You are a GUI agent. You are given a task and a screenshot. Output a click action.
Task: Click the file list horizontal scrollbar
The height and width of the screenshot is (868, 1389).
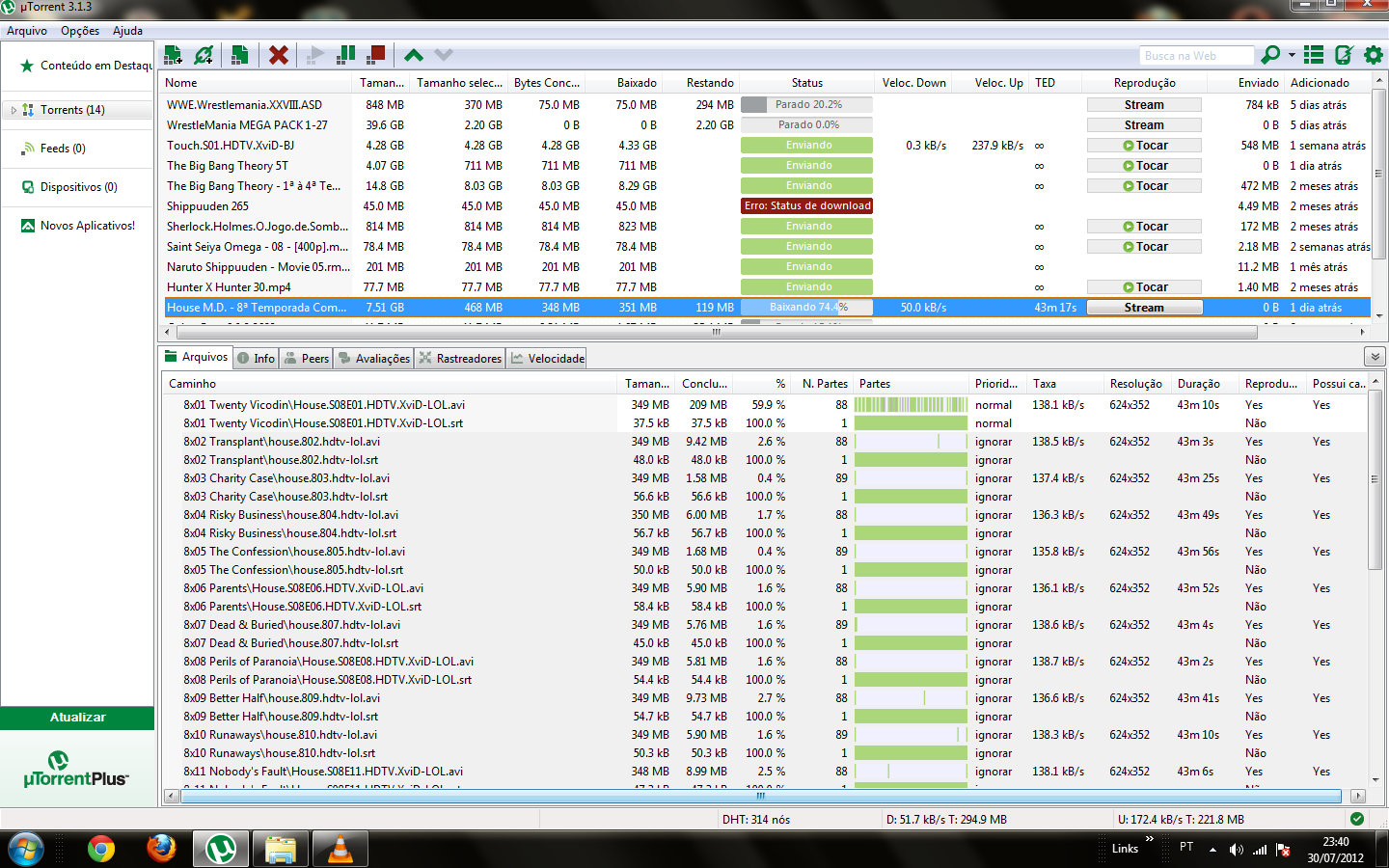tap(760, 797)
